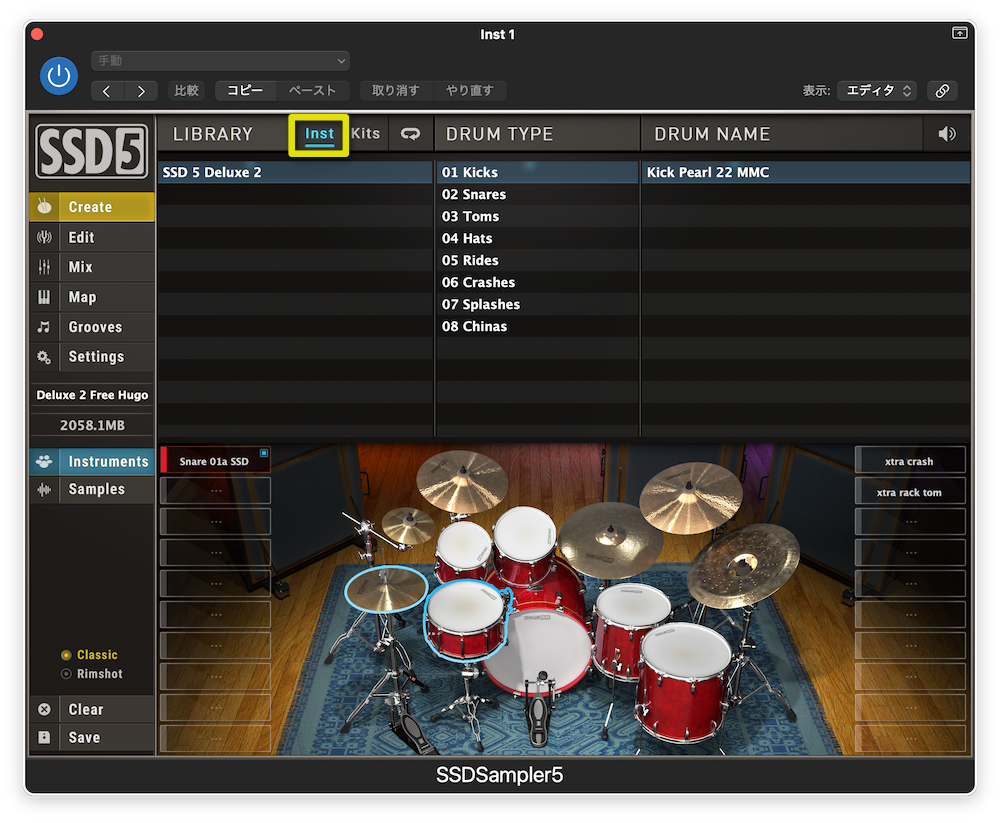Viewport: 1000px width, 823px height.
Task: Select Kick Pearl 22 MMC drum
Action: (x=805, y=172)
